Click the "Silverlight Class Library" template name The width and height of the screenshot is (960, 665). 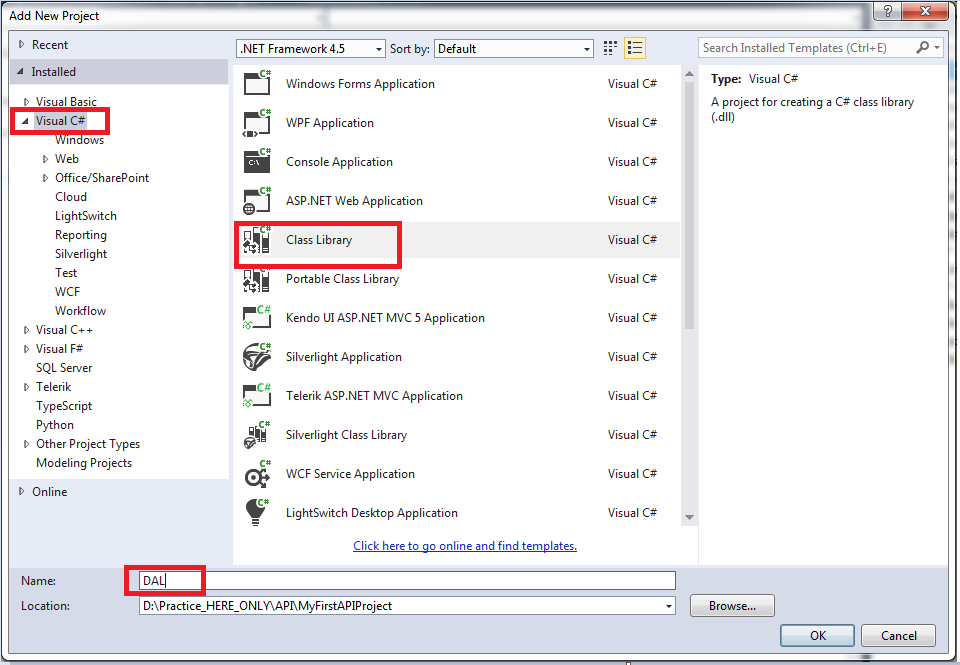[346, 435]
